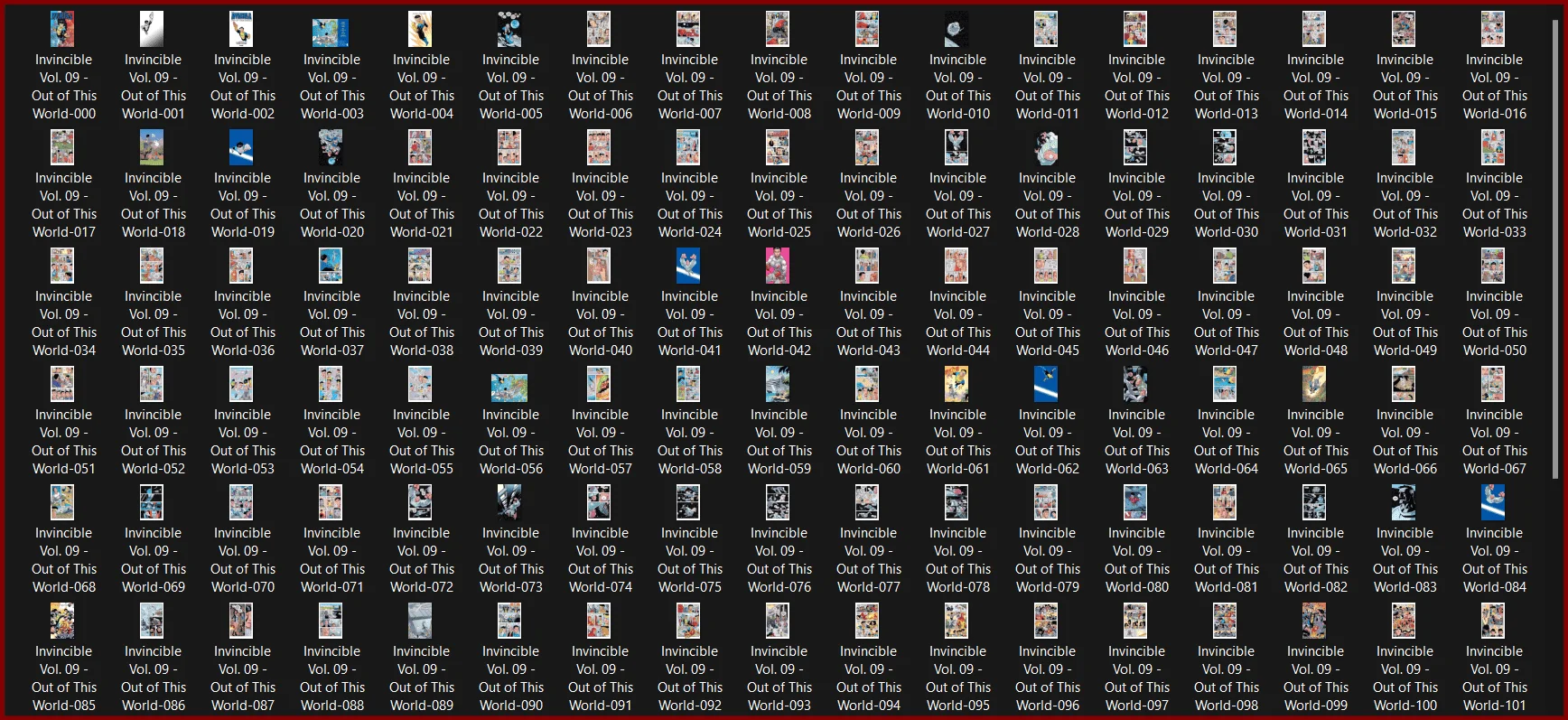
Task: Select file name ending in World-078
Action: point(958,560)
